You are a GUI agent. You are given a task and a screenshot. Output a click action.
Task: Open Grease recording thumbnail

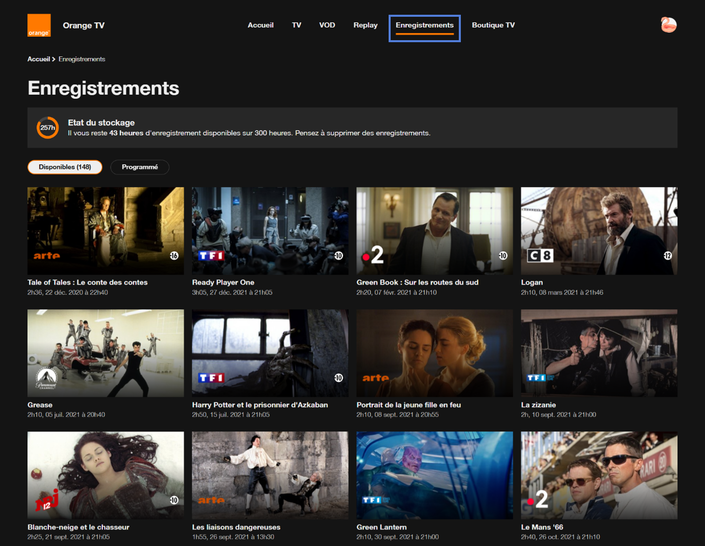click(106, 353)
